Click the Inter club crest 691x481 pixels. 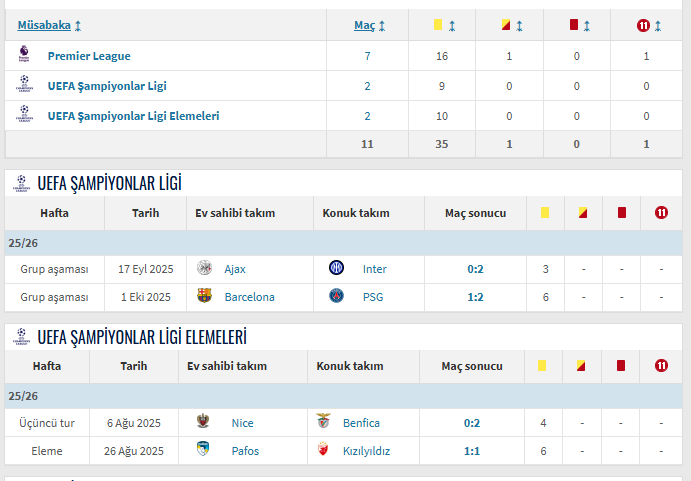tap(336, 268)
